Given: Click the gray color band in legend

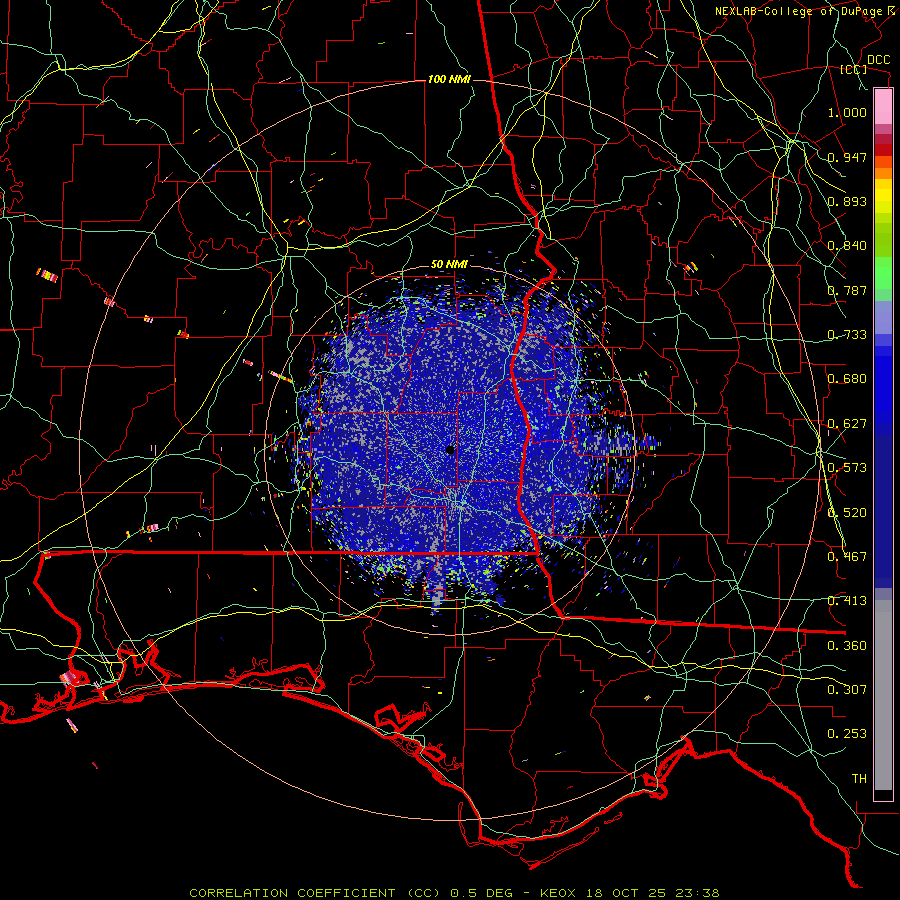Looking at the screenshot, I should coord(883,695).
